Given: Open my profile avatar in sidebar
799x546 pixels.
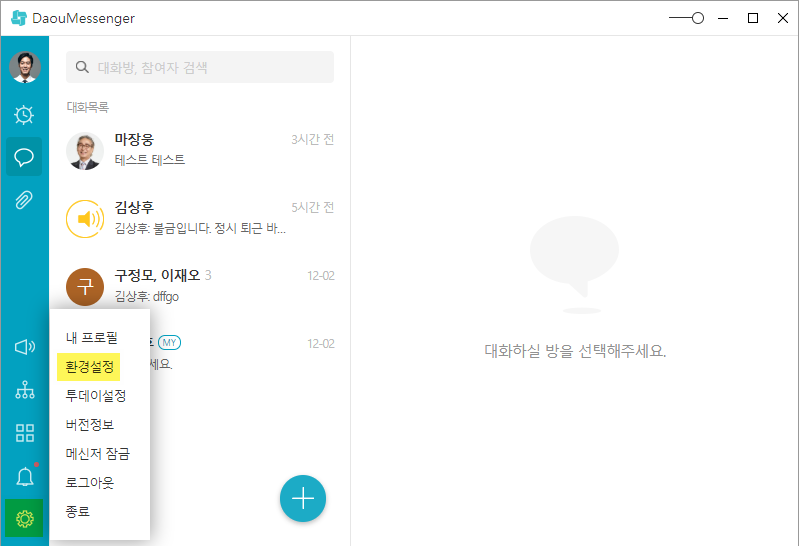Looking at the screenshot, I should point(25,67).
